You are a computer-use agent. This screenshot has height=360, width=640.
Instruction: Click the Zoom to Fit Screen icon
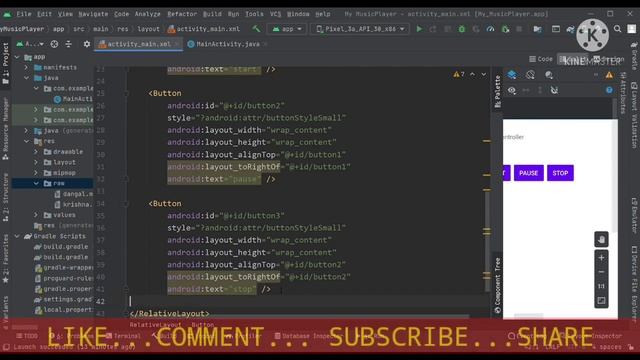601,301
